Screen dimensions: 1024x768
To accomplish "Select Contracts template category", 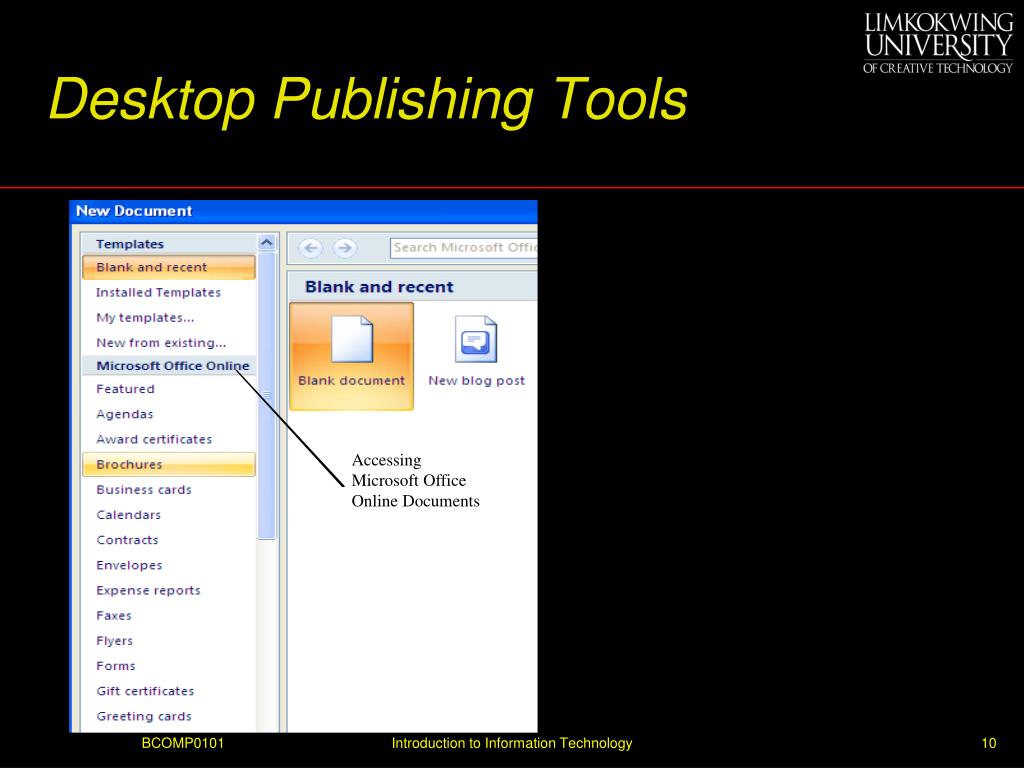I will point(127,540).
